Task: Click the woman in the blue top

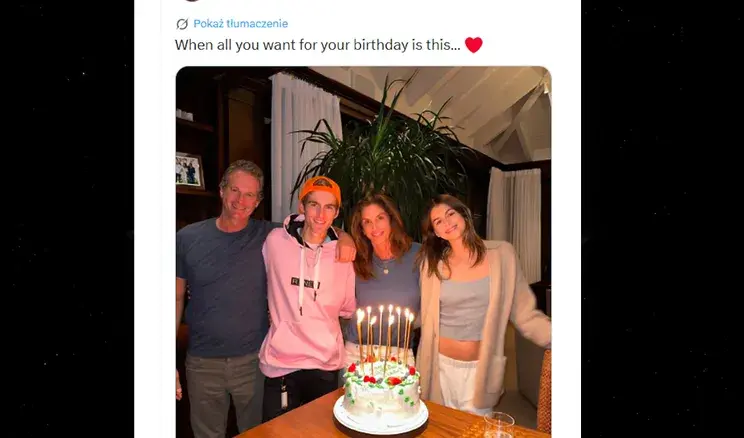Action: coord(382,266)
